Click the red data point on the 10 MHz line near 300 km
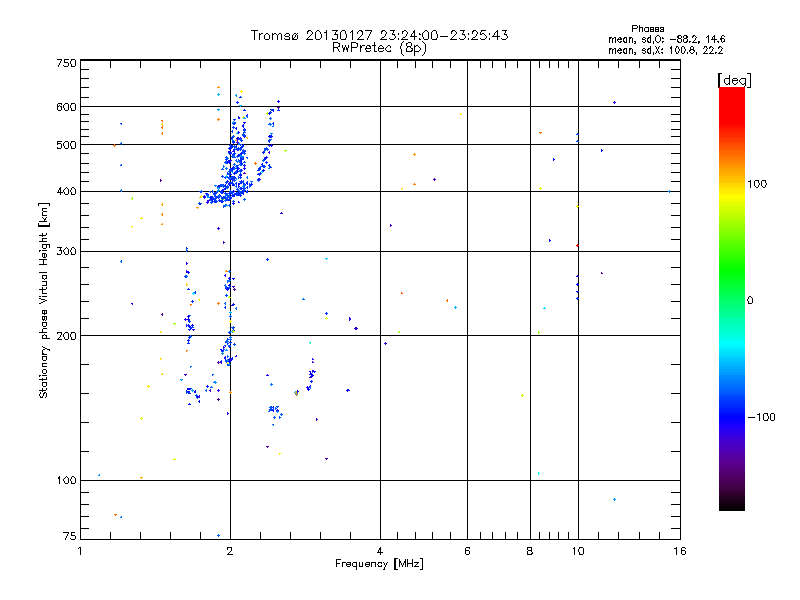Screen dimensions: 800x600 point(577,246)
